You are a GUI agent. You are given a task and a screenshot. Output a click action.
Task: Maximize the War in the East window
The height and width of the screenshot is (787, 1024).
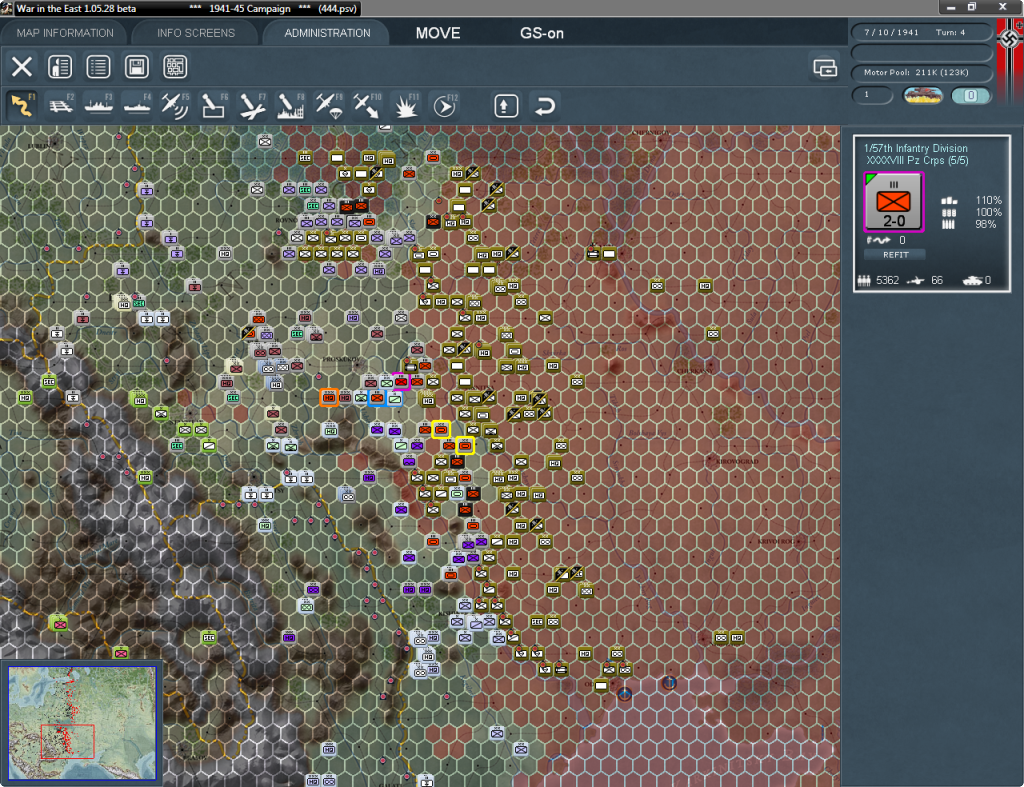(972, 7)
